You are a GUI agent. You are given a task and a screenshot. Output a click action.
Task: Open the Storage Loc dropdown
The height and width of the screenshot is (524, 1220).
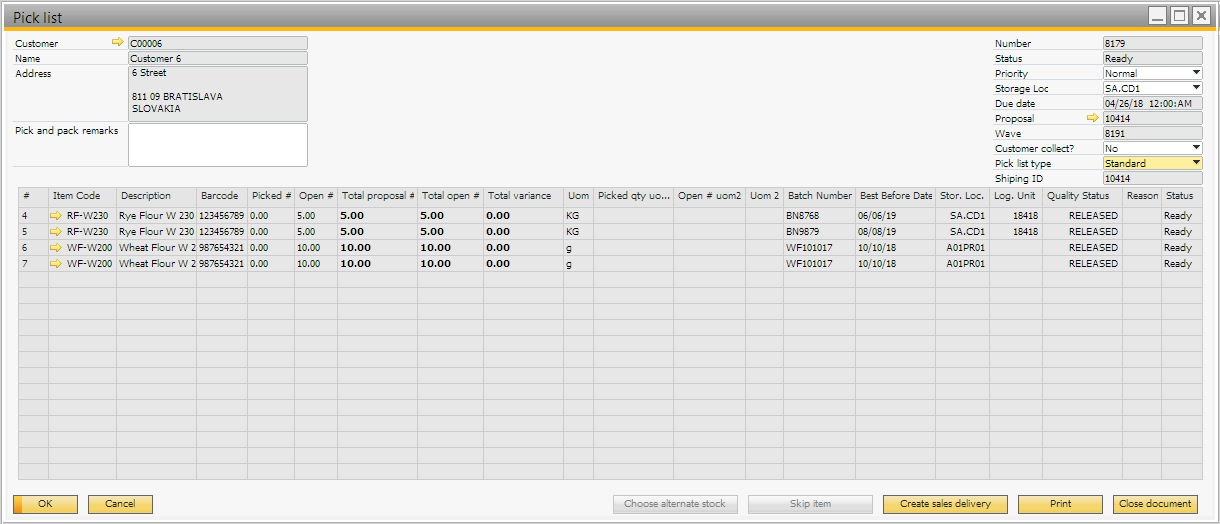coord(1196,88)
